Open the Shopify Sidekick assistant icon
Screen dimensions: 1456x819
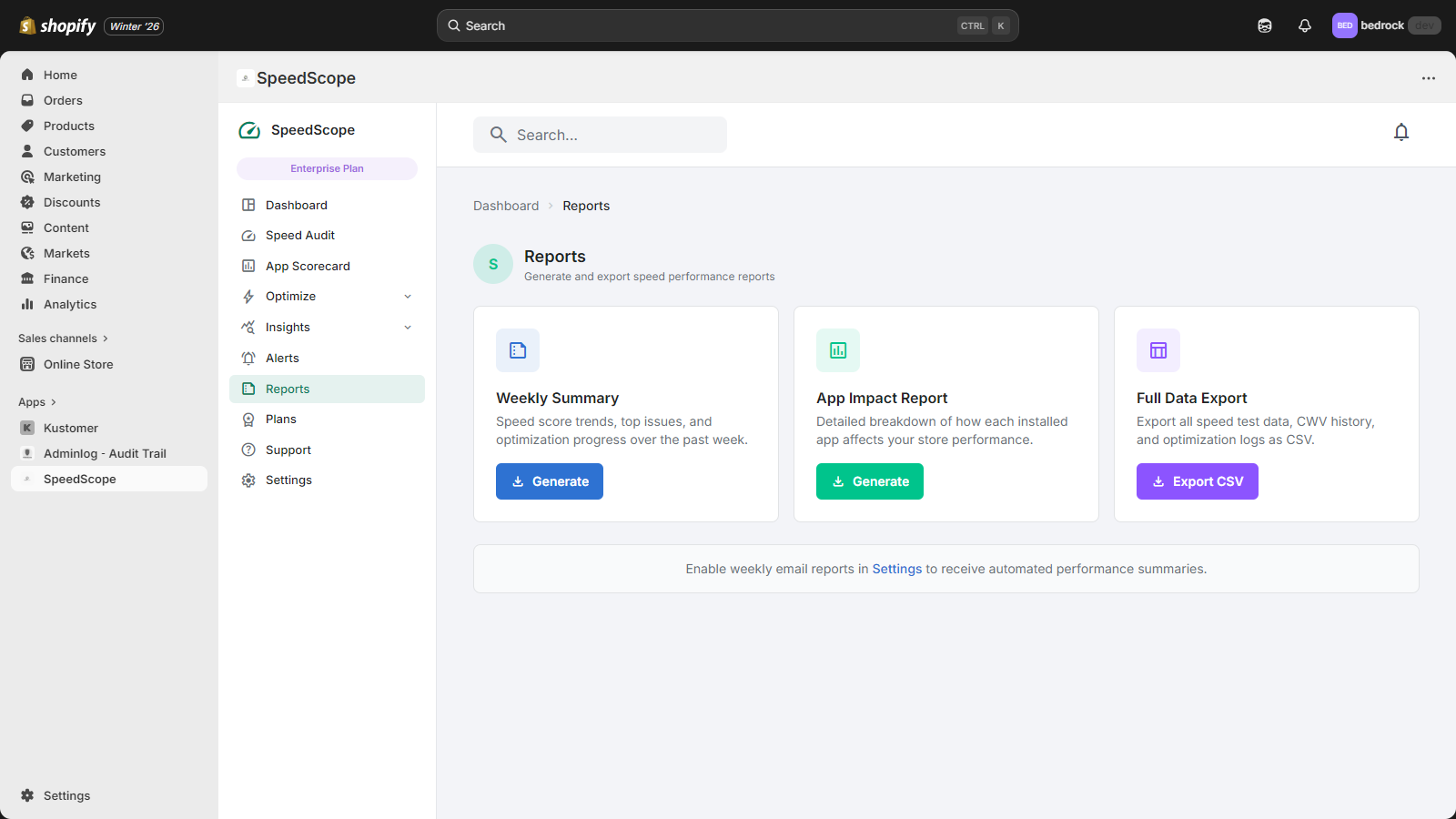1264,25
